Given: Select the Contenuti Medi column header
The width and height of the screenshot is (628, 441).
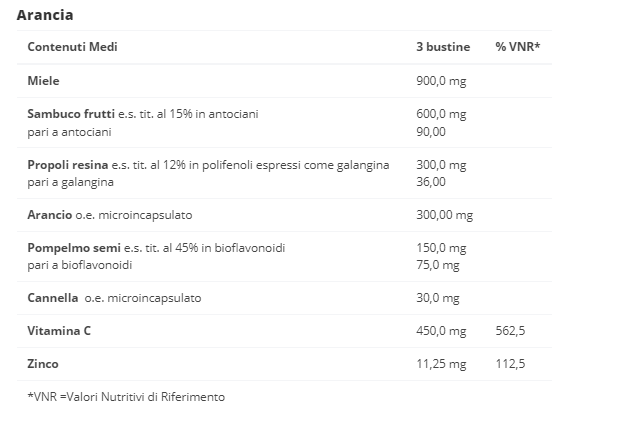Looking at the screenshot, I should [72, 47].
